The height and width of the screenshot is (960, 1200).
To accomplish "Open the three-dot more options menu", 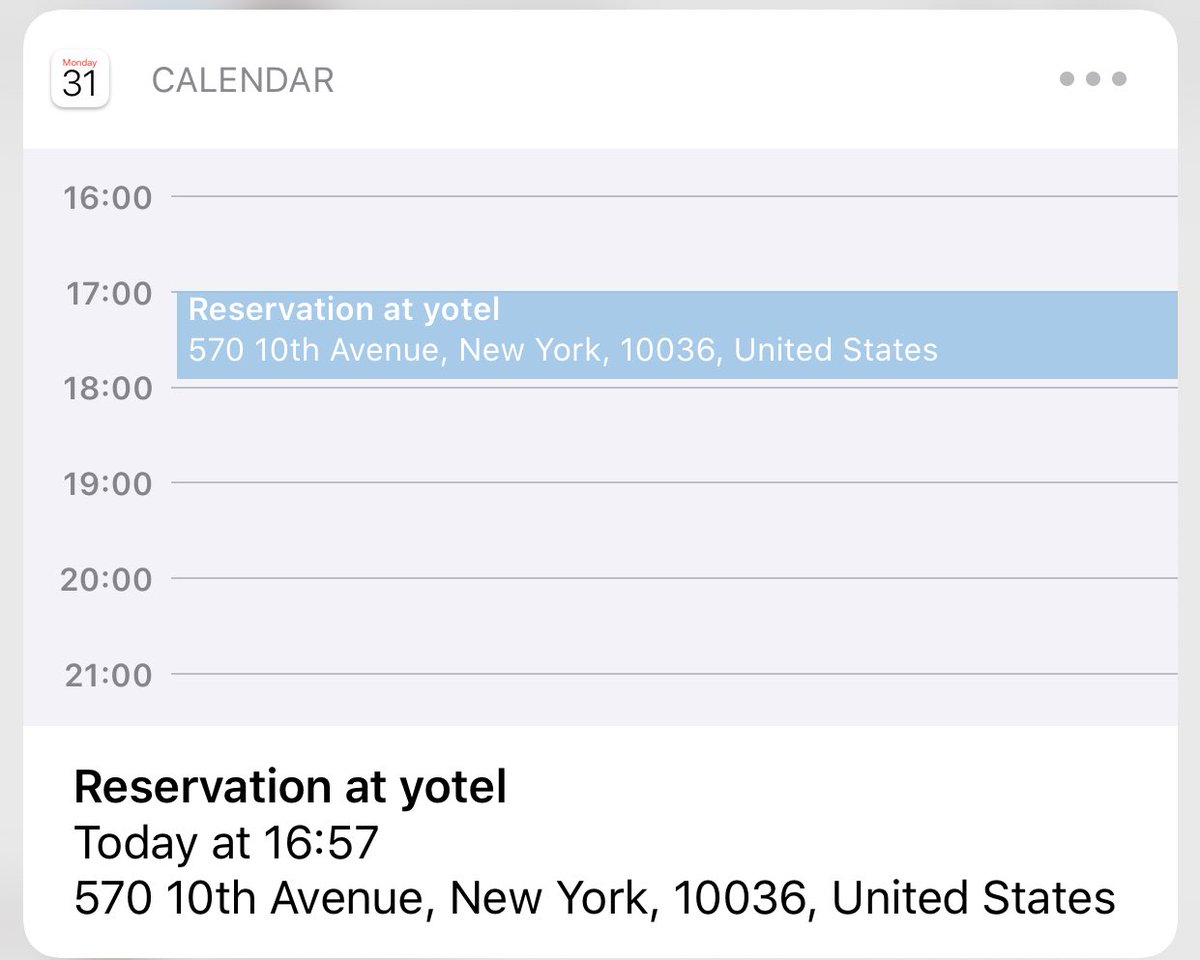I will pos(1093,79).
